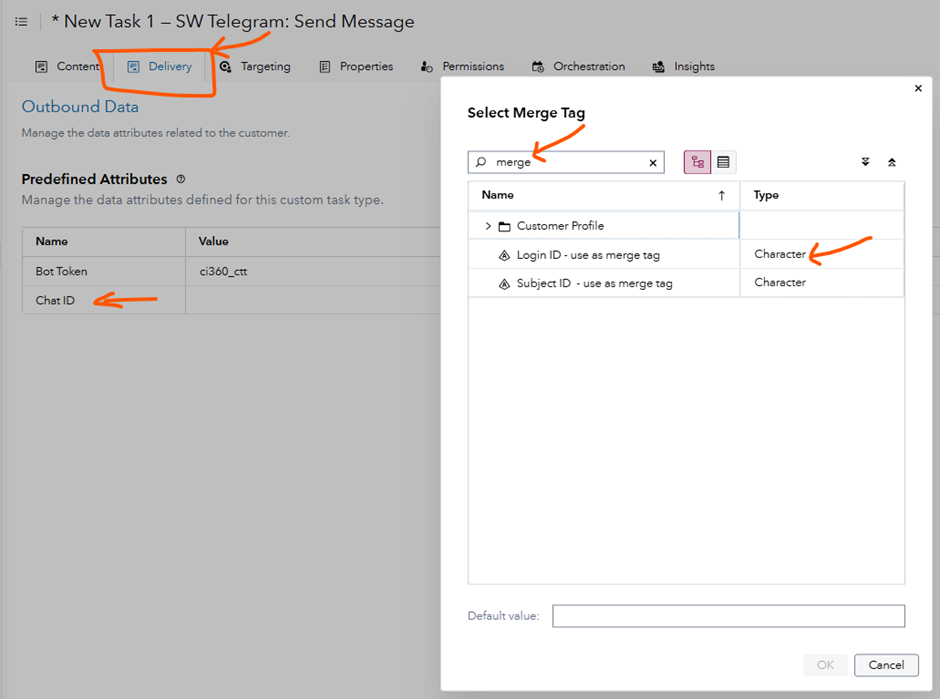Viewport: 940px width, 699px height.
Task: Click the Cancel button
Action: [x=886, y=665]
